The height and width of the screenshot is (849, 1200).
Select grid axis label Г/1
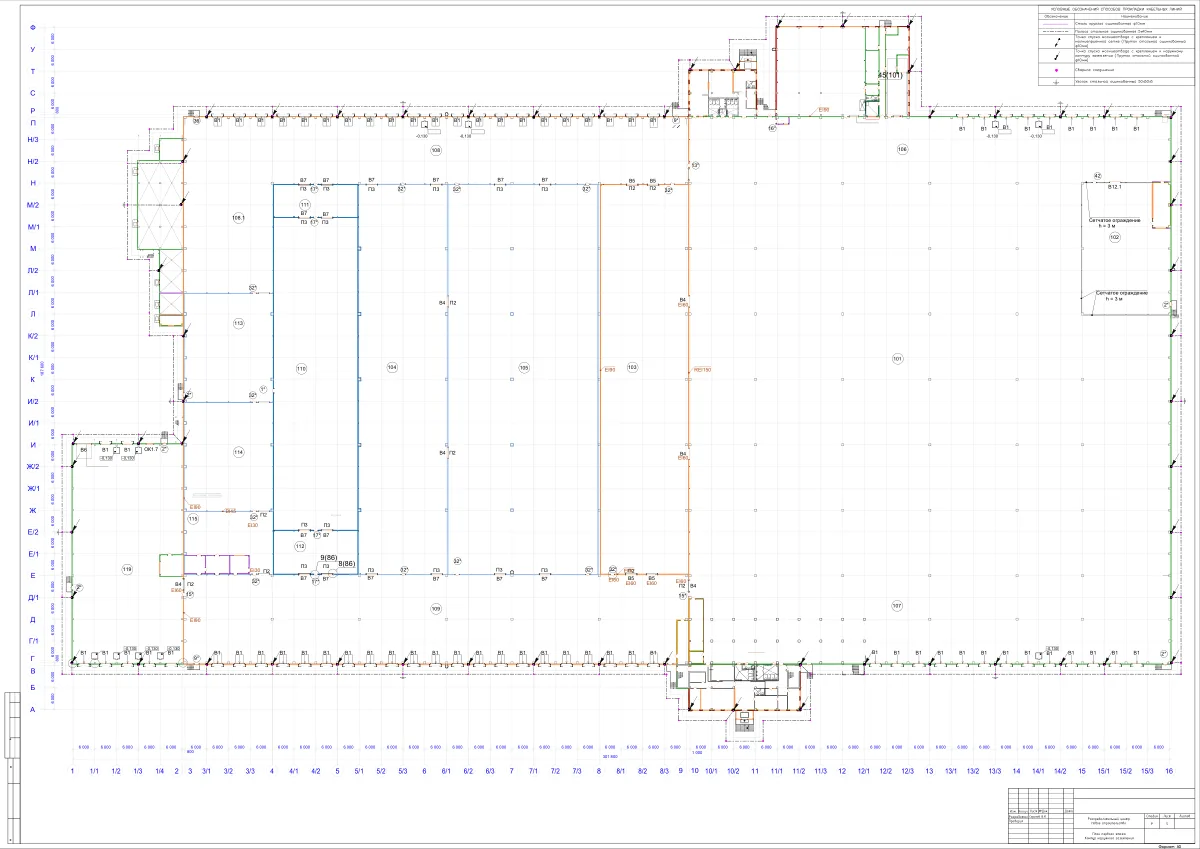tap(33, 641)
